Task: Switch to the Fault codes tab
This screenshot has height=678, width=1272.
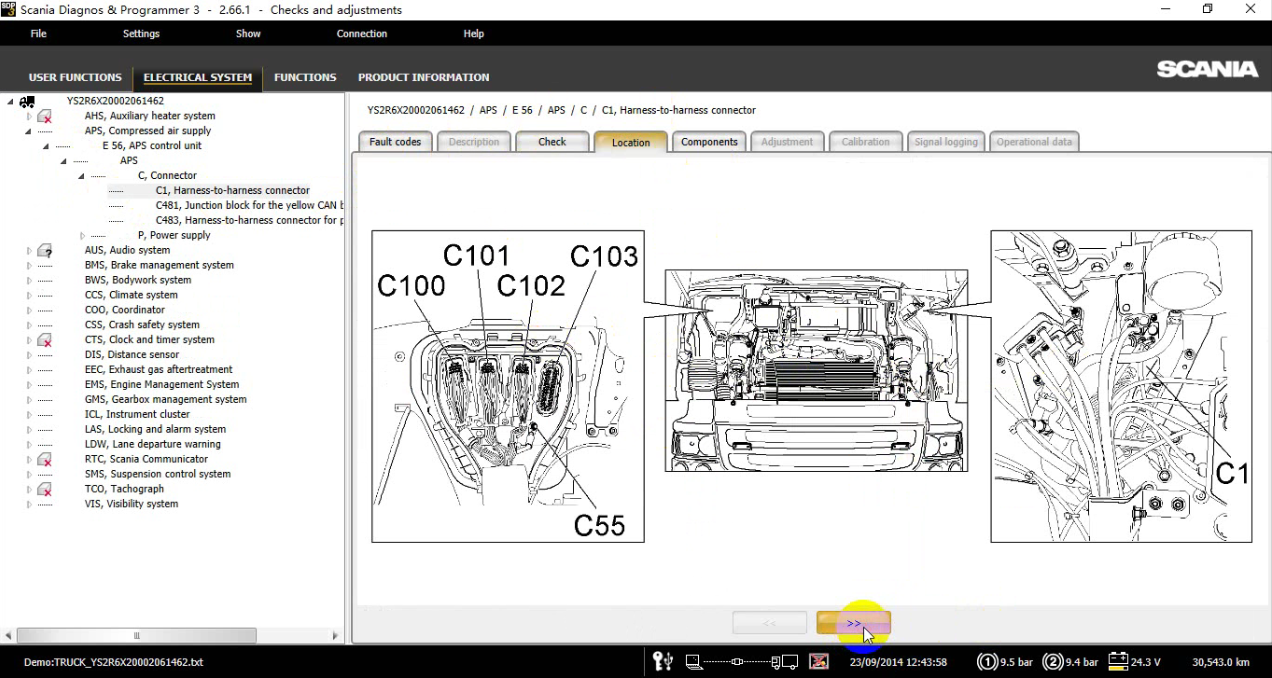Action: coord(395,142)
